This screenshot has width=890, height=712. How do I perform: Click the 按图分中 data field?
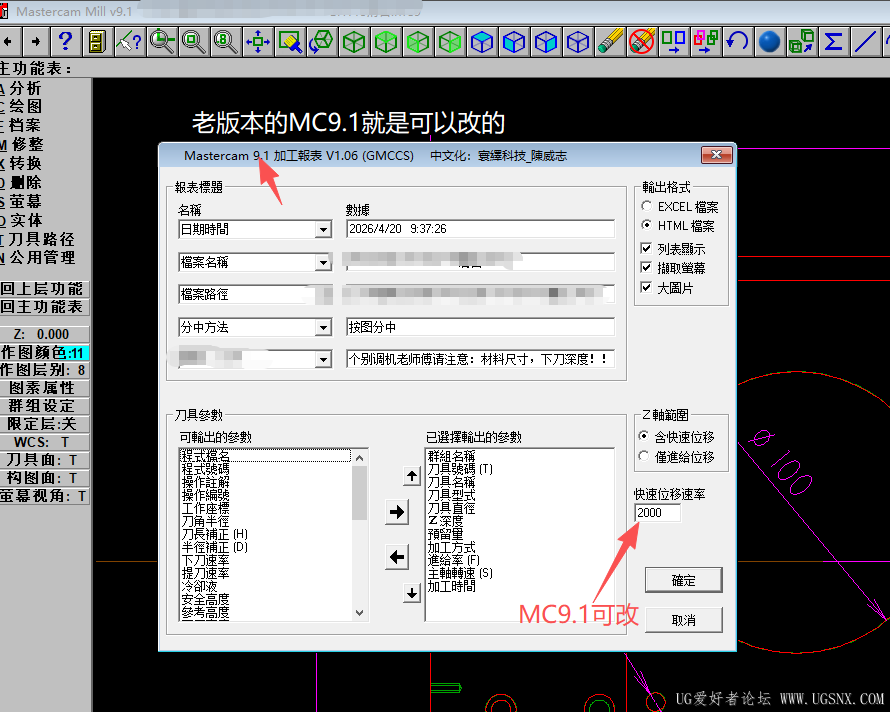point(480,327)
